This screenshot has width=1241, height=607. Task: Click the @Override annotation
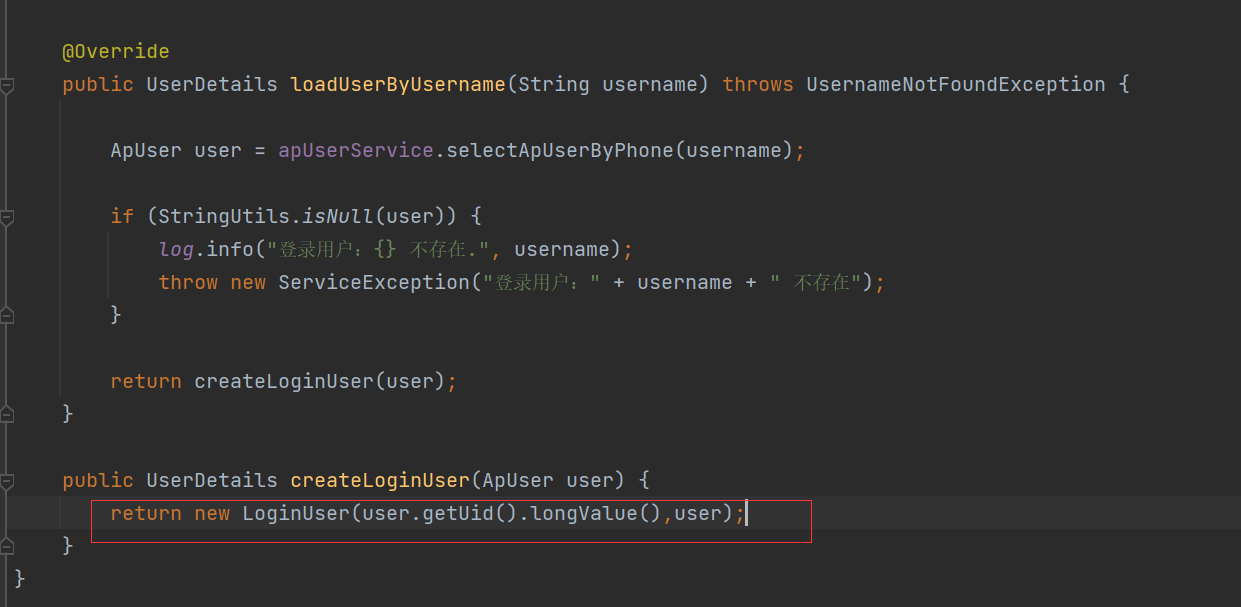pos(115,51)
